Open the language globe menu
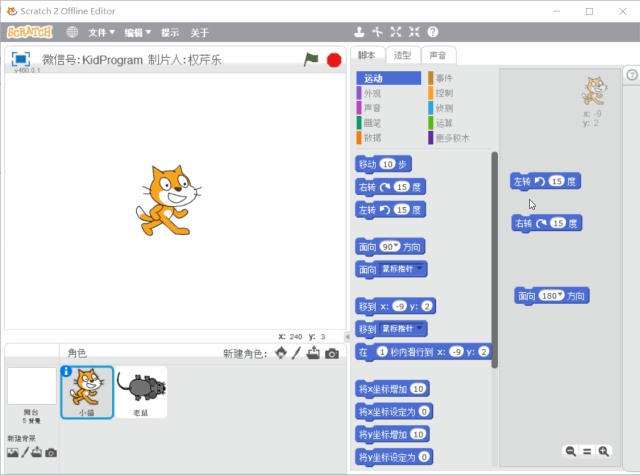Viewport: 640px width, 475px height. 72,32
